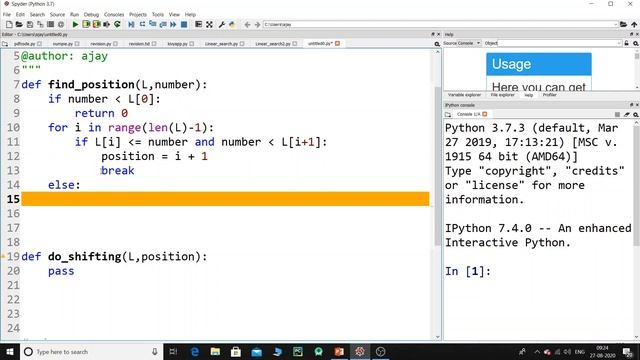Change to parent directory up arrow

coord(634,24)
